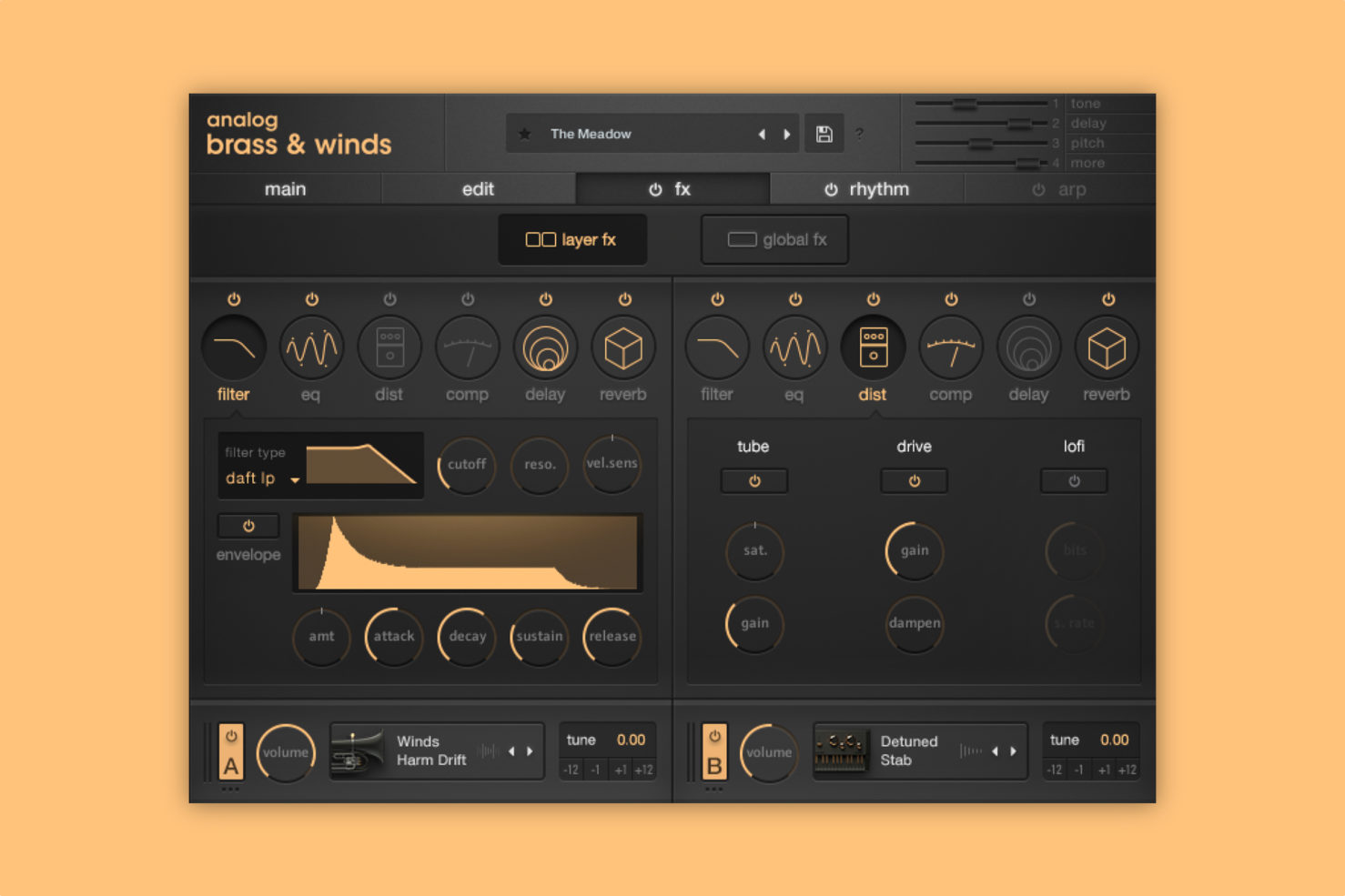Open the reverb effect on layer B
Viewport: 1345px width, 896px height.
coord(1107,347)
